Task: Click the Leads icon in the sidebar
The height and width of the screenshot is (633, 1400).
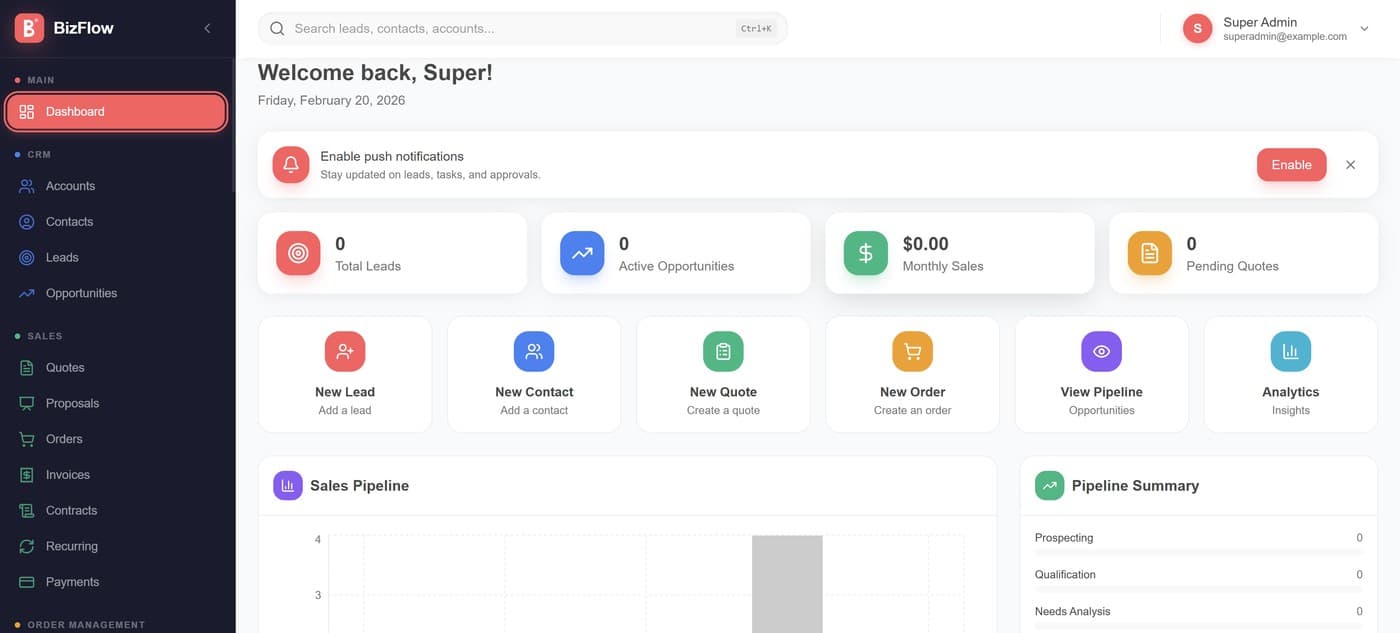Action: (x=26, y=257)
